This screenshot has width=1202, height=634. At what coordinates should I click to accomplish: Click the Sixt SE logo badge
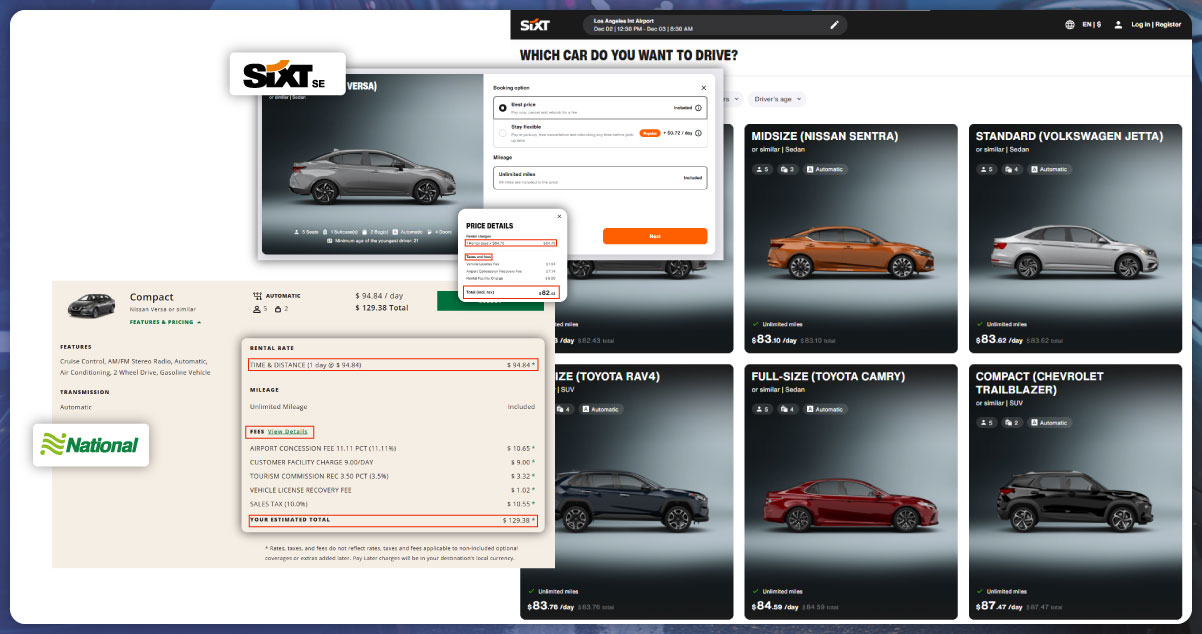click(x=288, y=74)
